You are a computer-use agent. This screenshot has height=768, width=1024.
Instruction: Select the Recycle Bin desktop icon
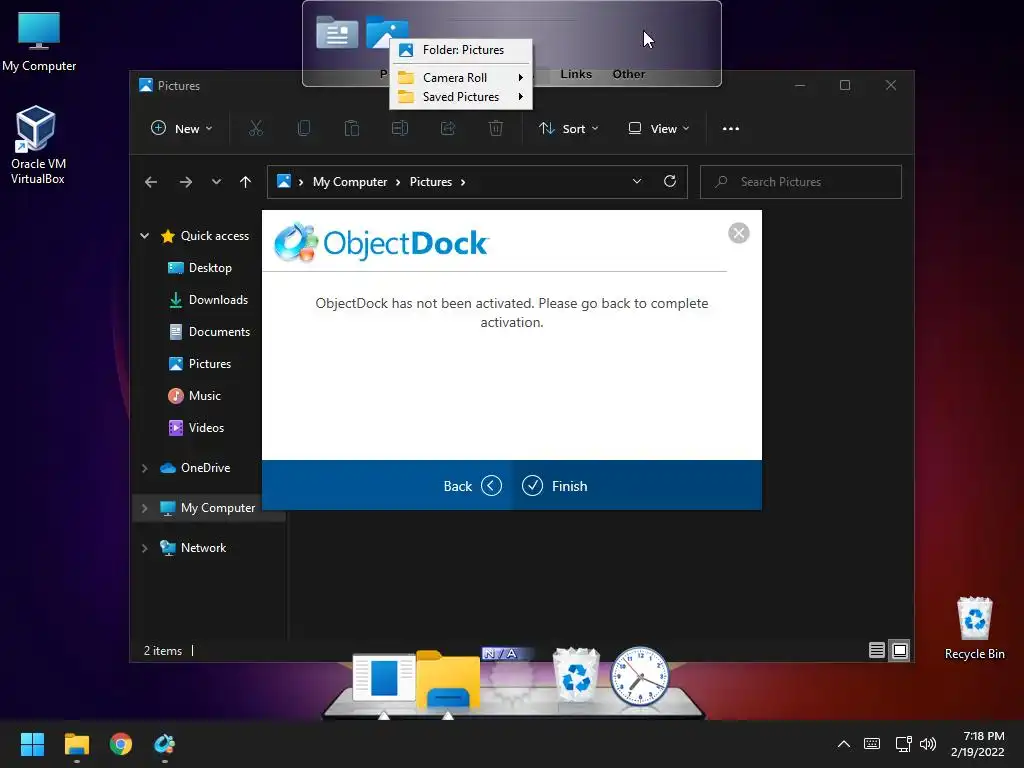(x=974, y=628)
